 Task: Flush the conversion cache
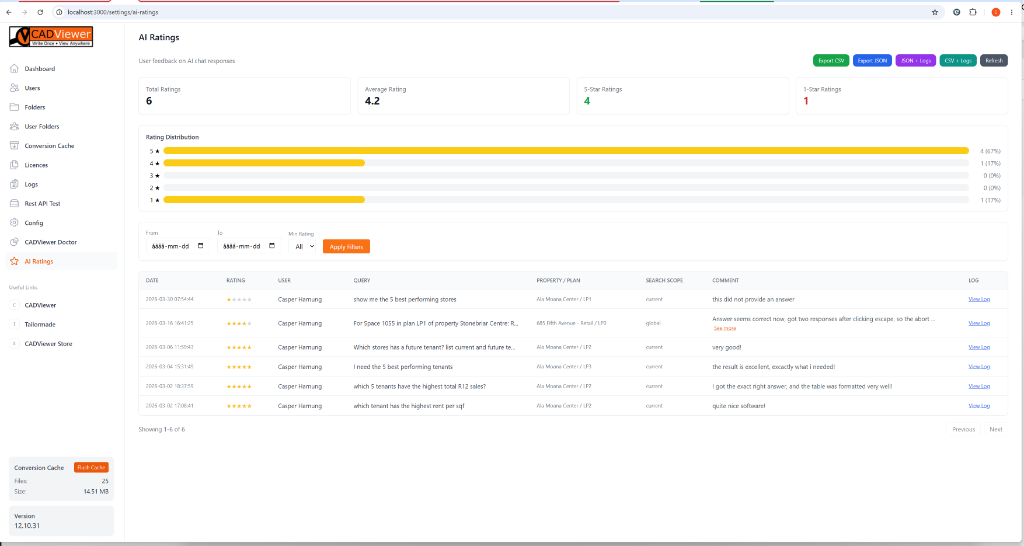point(91,468)
